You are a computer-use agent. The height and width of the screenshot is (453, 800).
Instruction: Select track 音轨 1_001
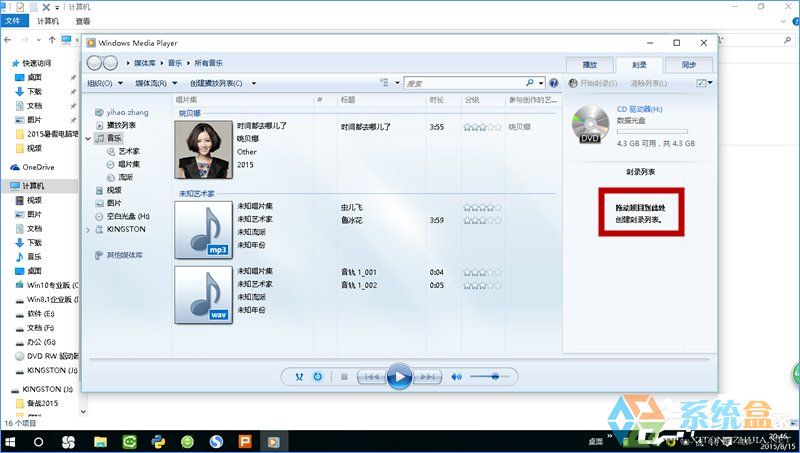[359, 272]
